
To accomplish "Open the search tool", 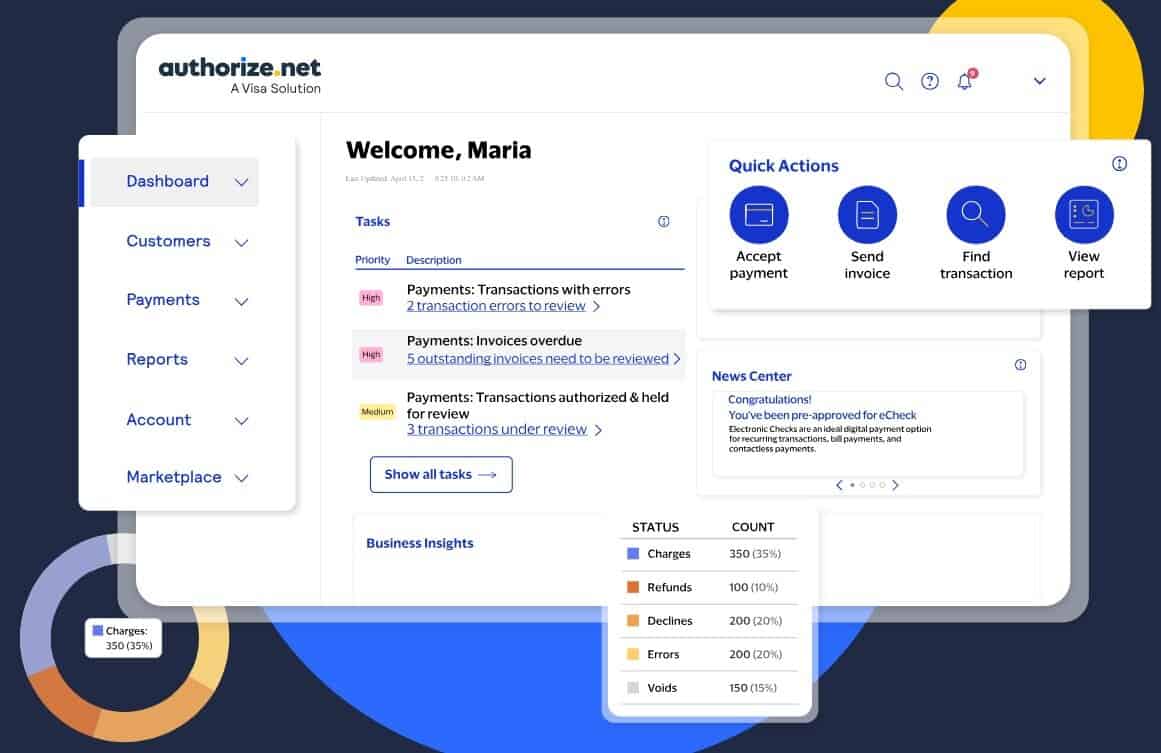I will pyautogui.click(x=894, y=81).
